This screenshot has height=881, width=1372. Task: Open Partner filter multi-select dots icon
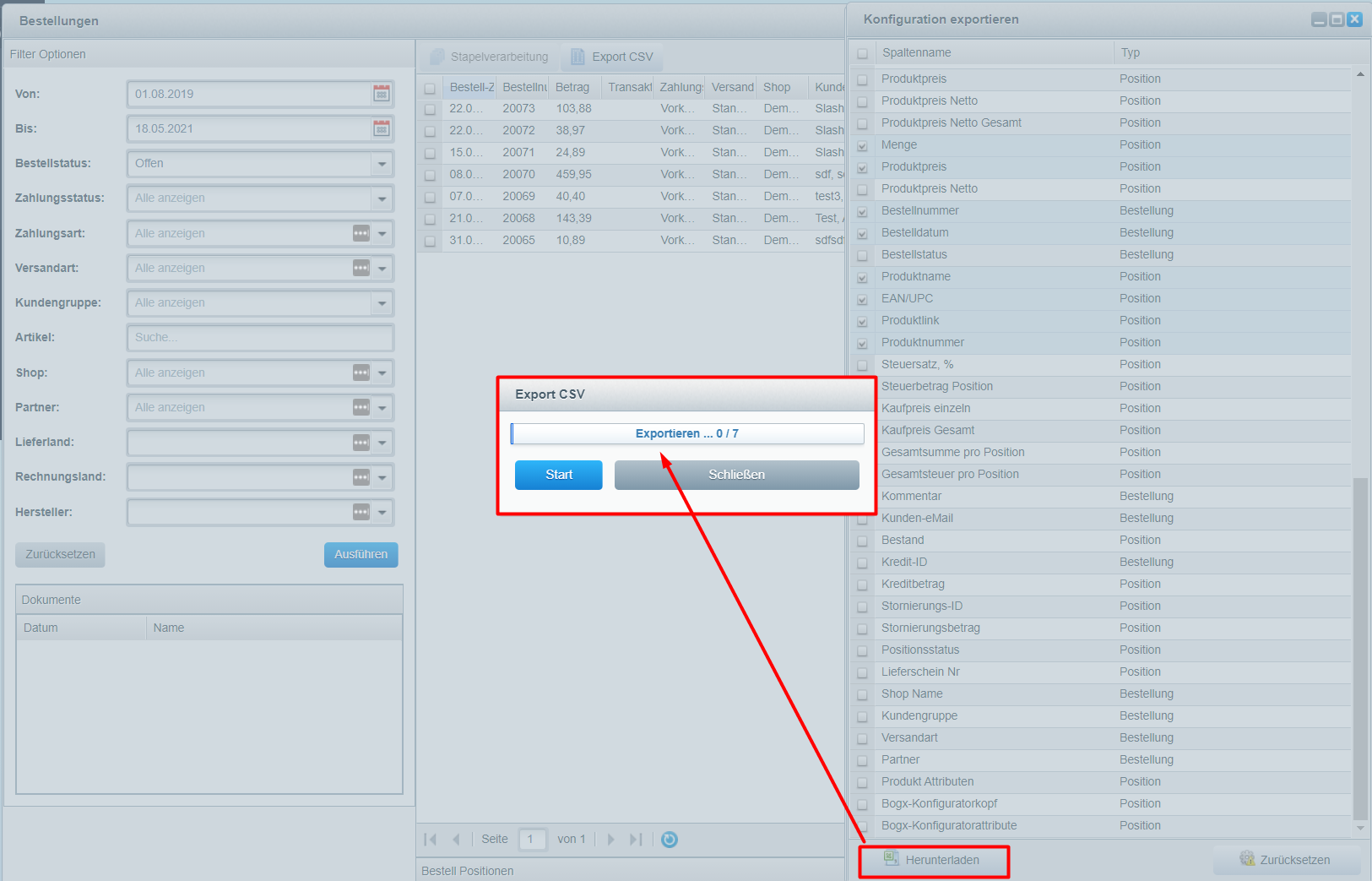click(x=361, y=407)
